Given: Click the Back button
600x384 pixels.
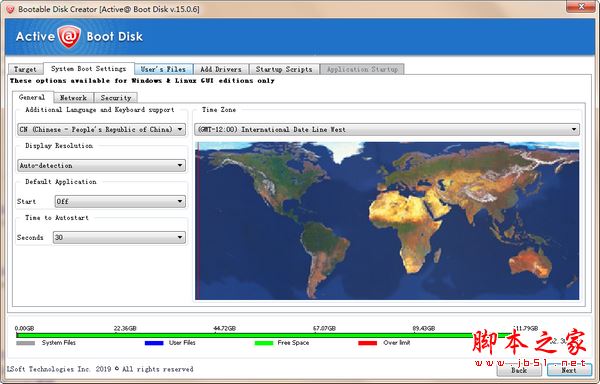Looking at the screenshot, I should (519, 369).
